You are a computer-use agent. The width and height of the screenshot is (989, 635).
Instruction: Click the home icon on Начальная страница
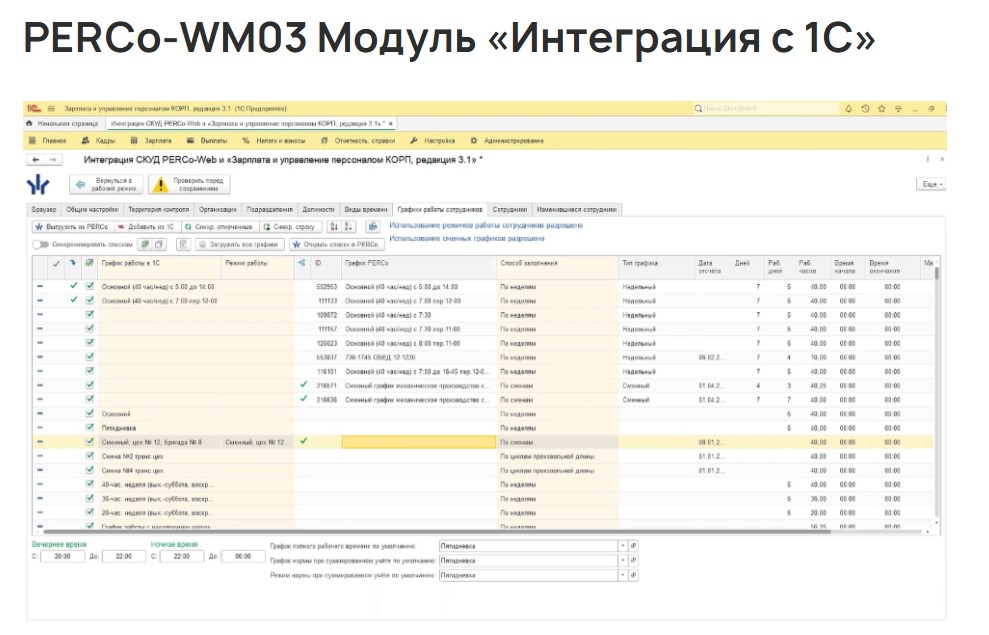[x=29, y=123]
